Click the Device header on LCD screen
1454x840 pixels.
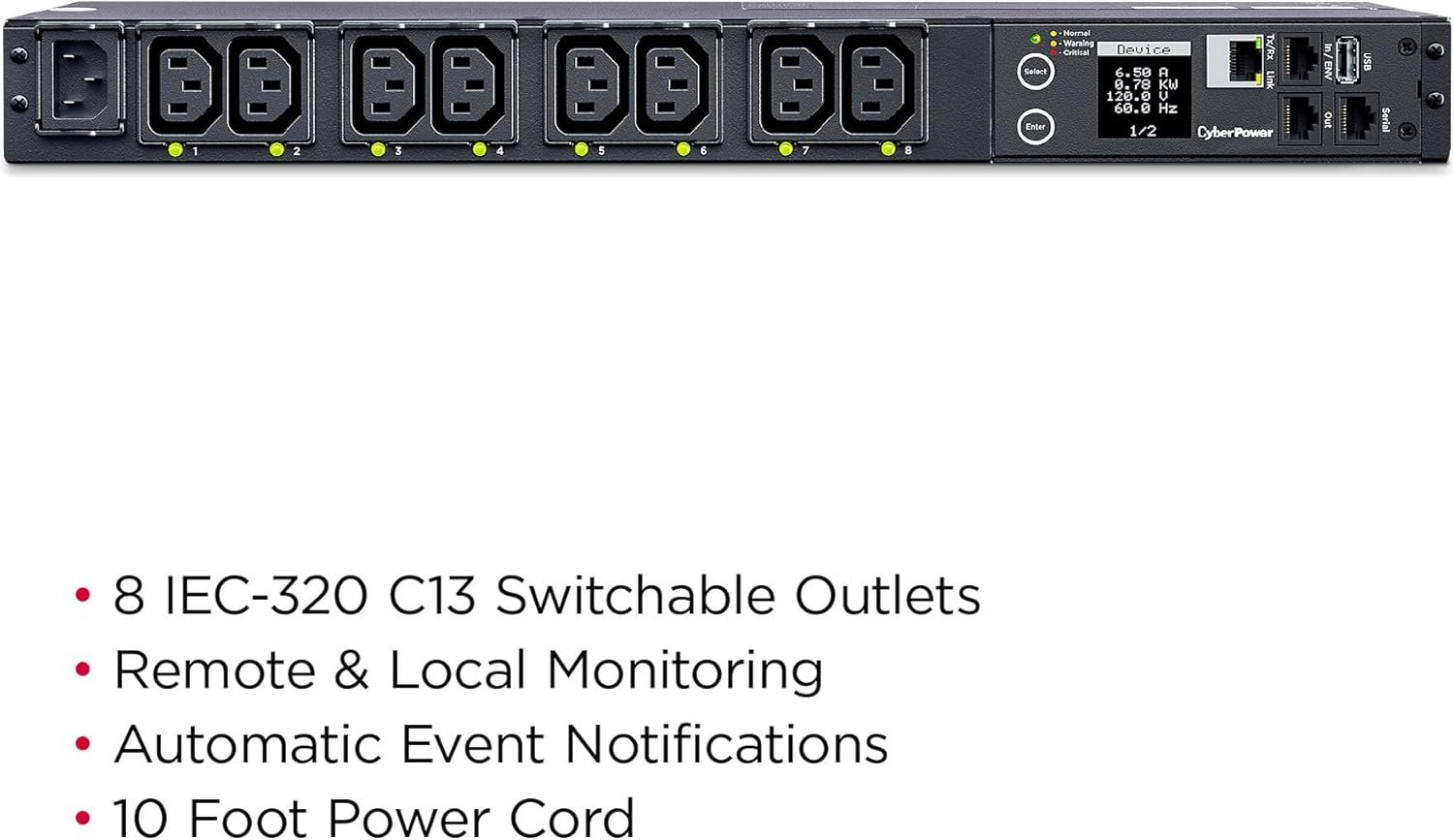point(1144,48)
